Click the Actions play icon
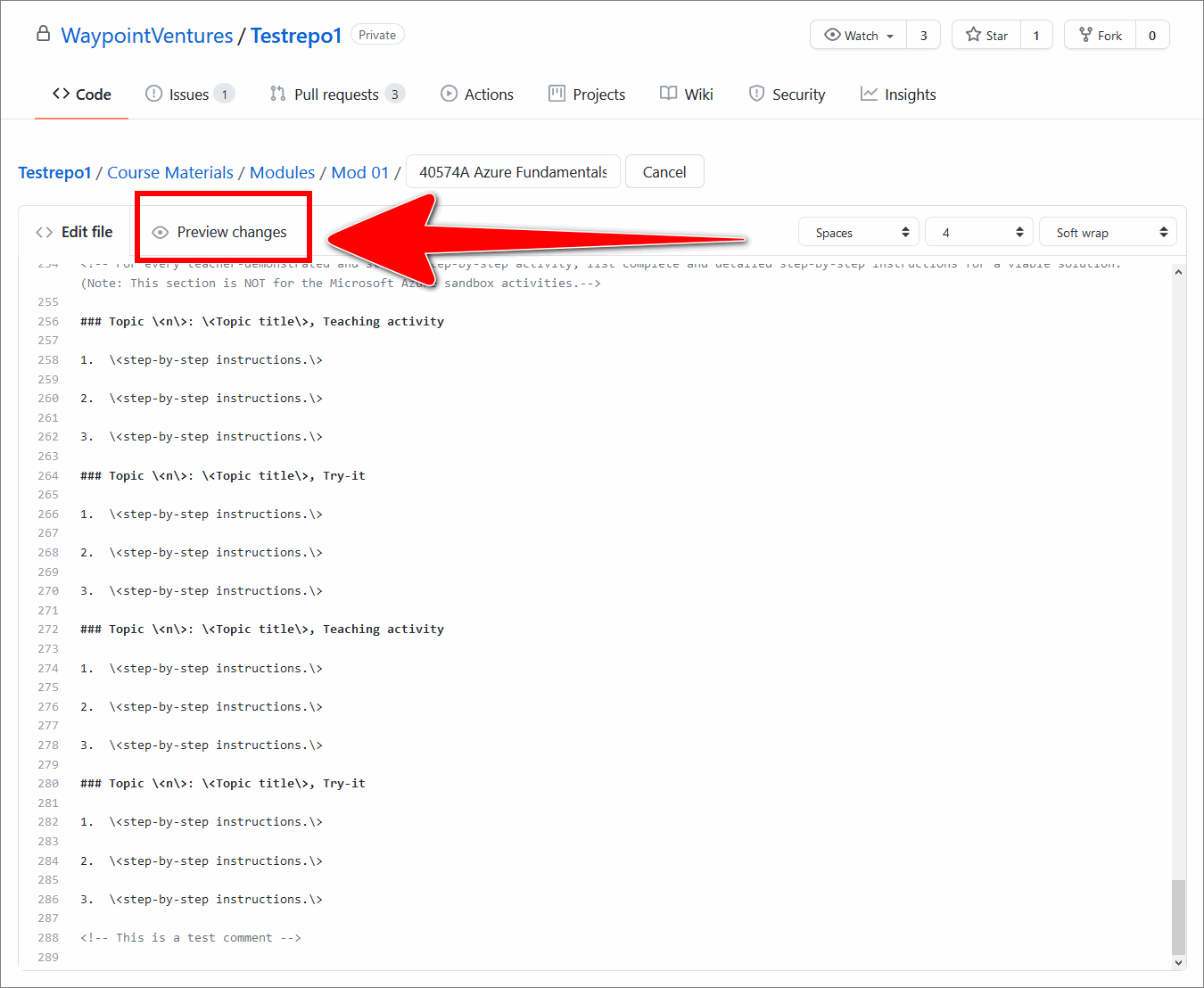 449,94
